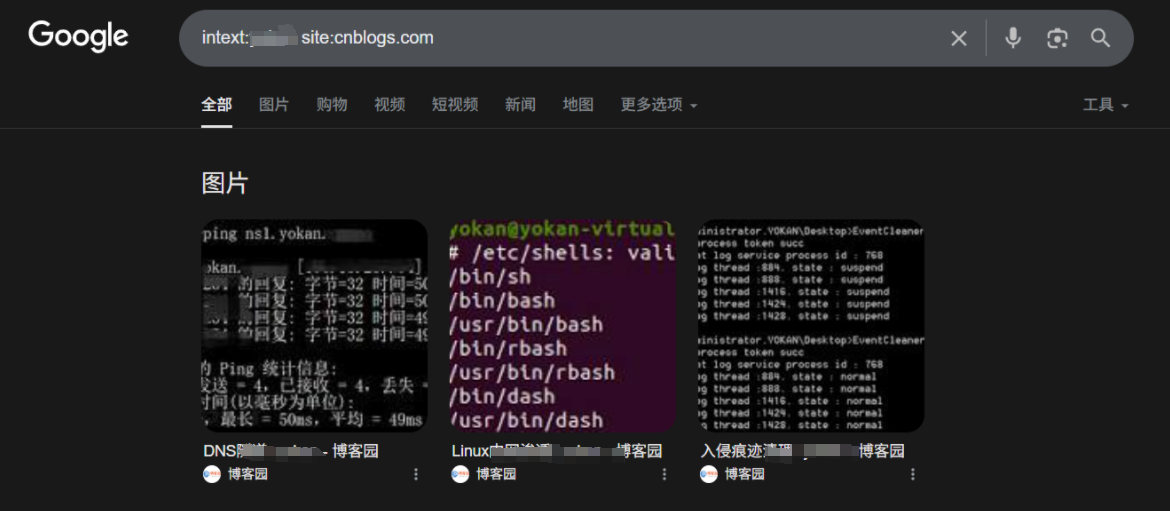Switch to the 短视频 tab
Viewport: 1170px width, 511px height.
pos(454,104)
